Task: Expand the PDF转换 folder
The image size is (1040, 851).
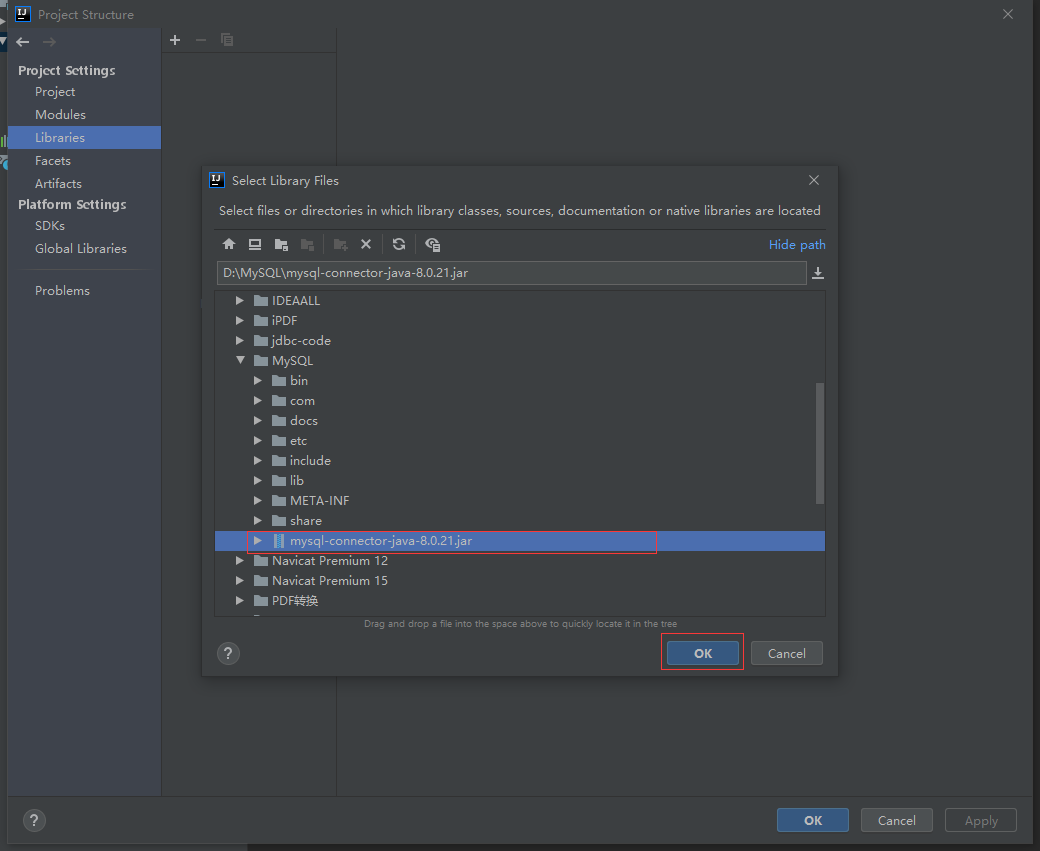Action: tap(239, 600)
